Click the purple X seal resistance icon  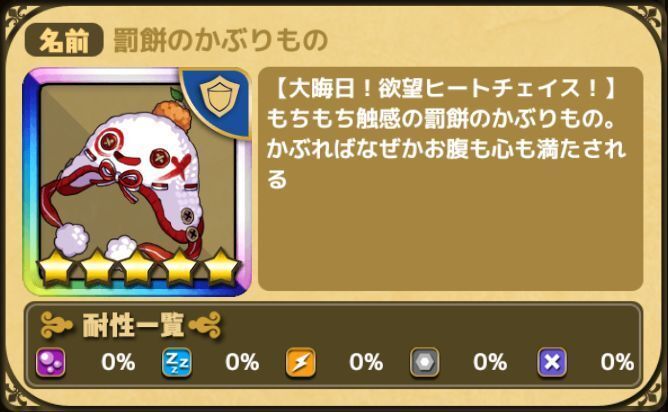[552, 363]
